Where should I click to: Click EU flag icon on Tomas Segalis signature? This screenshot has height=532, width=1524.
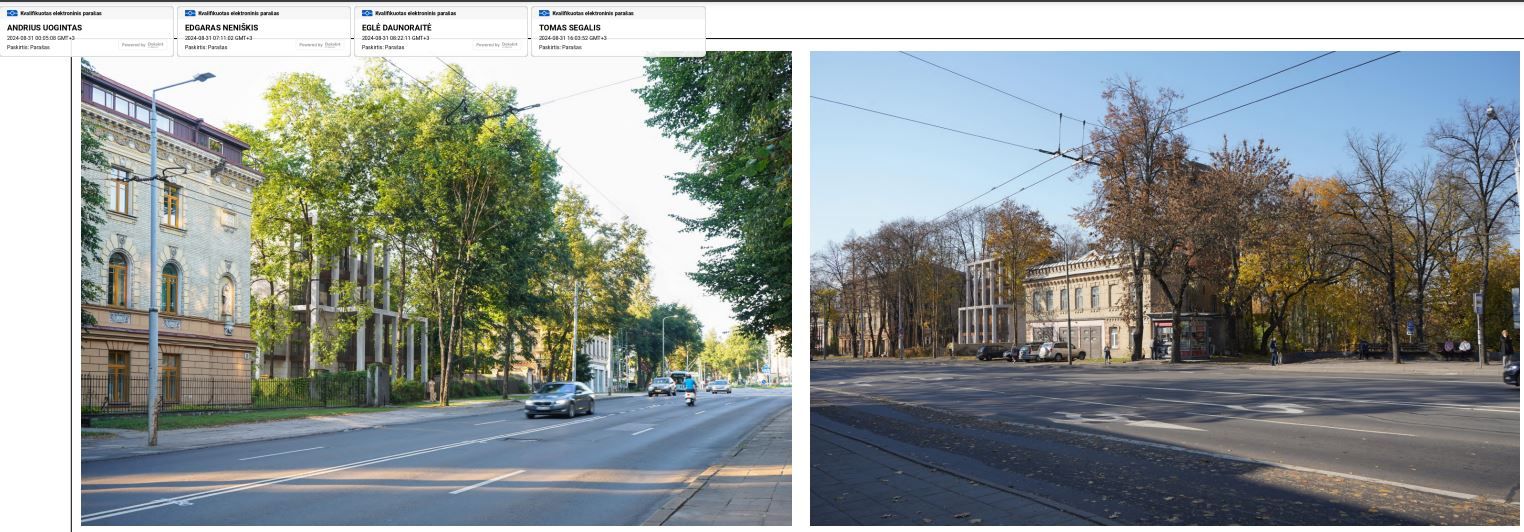544,13
